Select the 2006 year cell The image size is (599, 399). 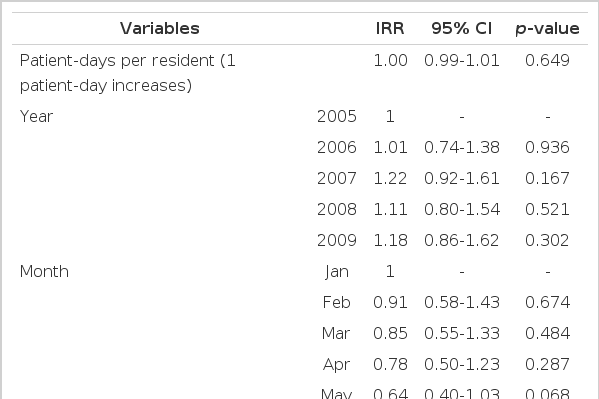[337, 148]
